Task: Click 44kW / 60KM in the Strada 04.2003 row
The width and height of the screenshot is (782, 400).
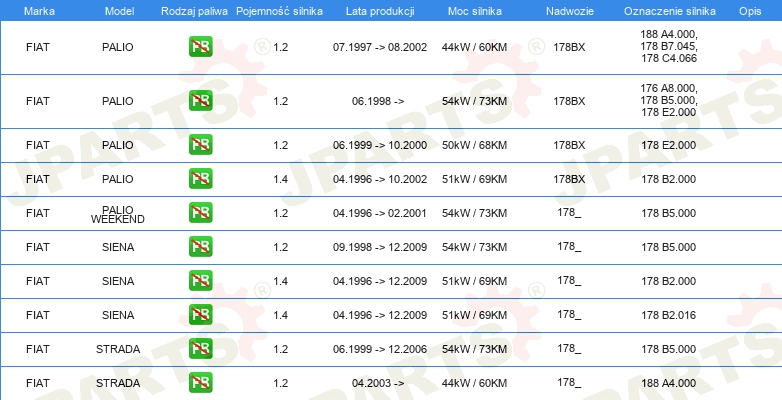Action: click(474, 383)
